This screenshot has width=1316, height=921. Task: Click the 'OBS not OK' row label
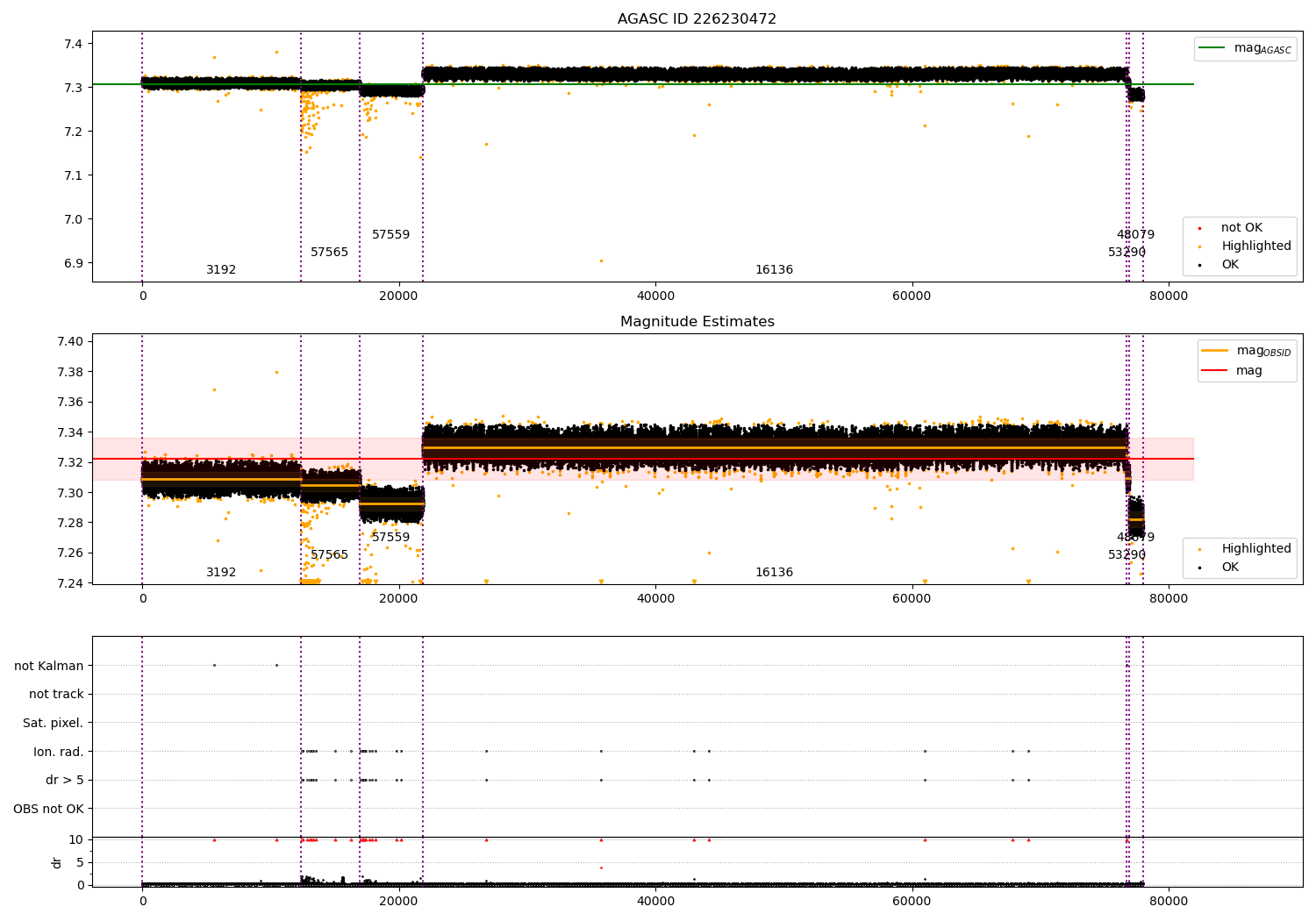pos(49,809)
